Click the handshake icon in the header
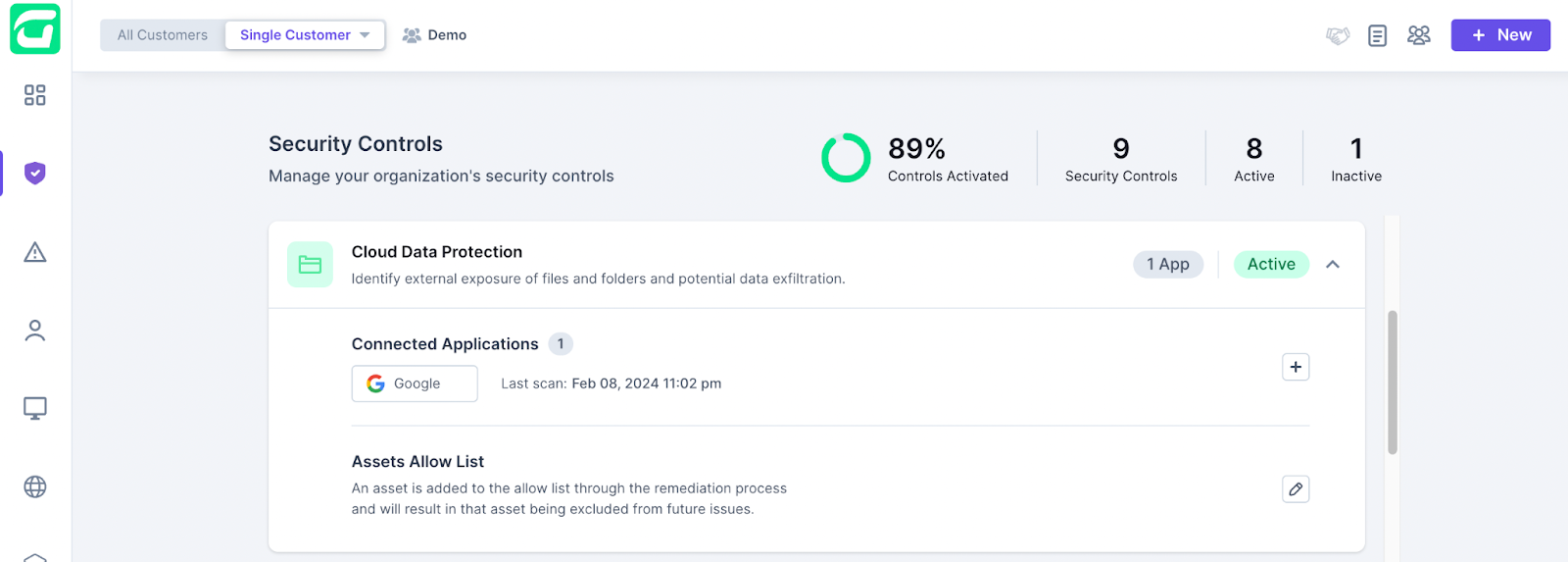This screenshot has width=1568, height=562. [1338, 35]
